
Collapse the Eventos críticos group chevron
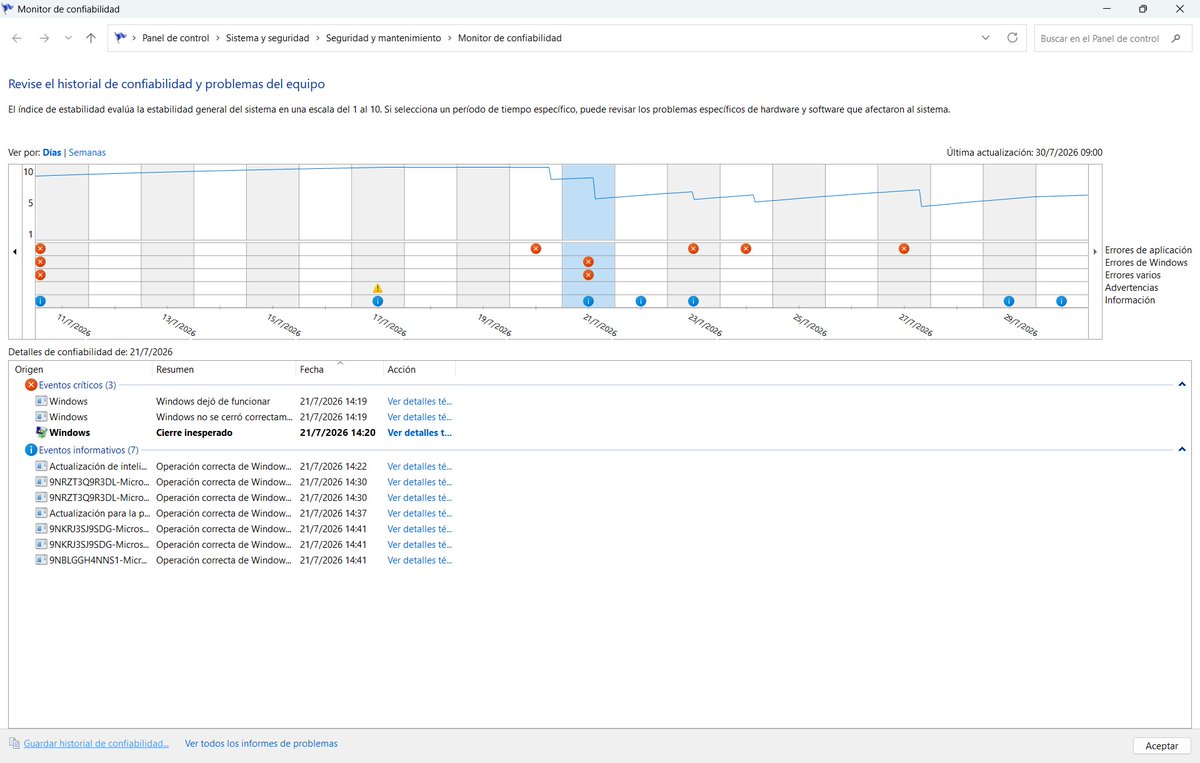click(1181, 385)
